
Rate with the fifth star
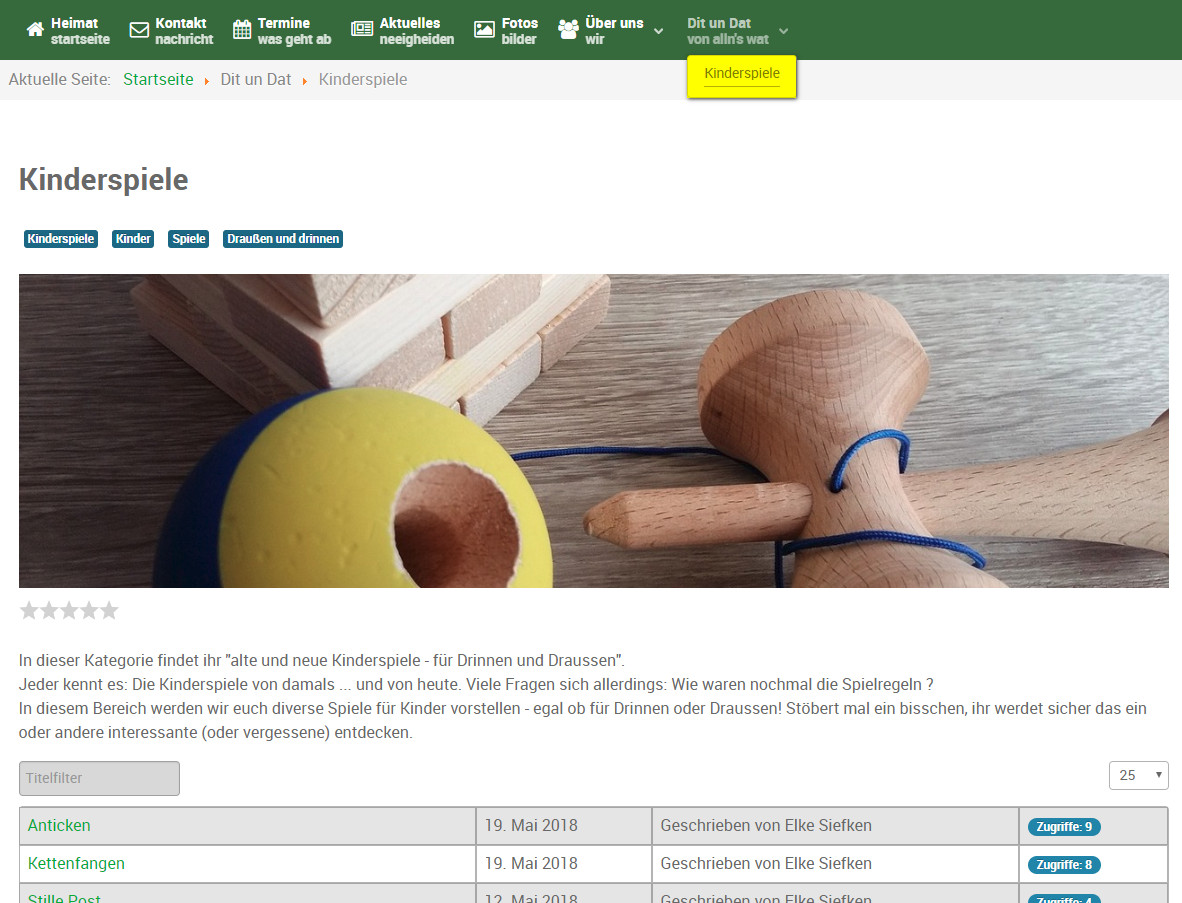[109, 610]
